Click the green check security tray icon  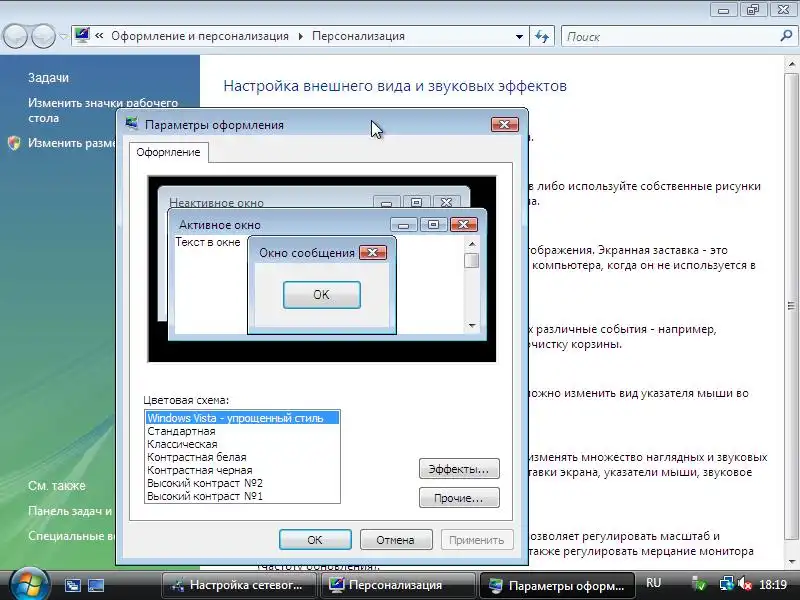coord(699,584)
